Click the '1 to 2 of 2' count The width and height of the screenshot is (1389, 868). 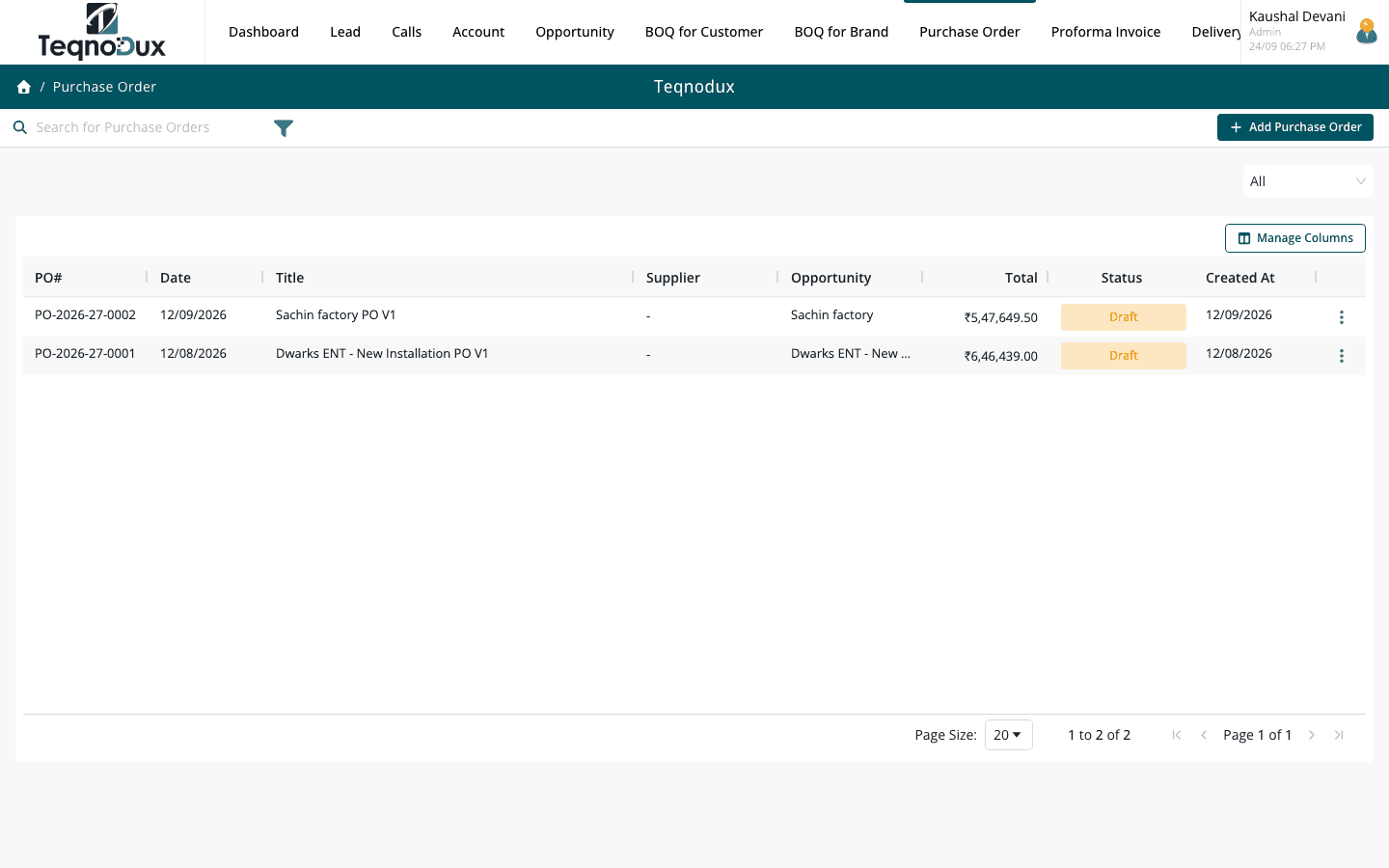coord(1099,735)
